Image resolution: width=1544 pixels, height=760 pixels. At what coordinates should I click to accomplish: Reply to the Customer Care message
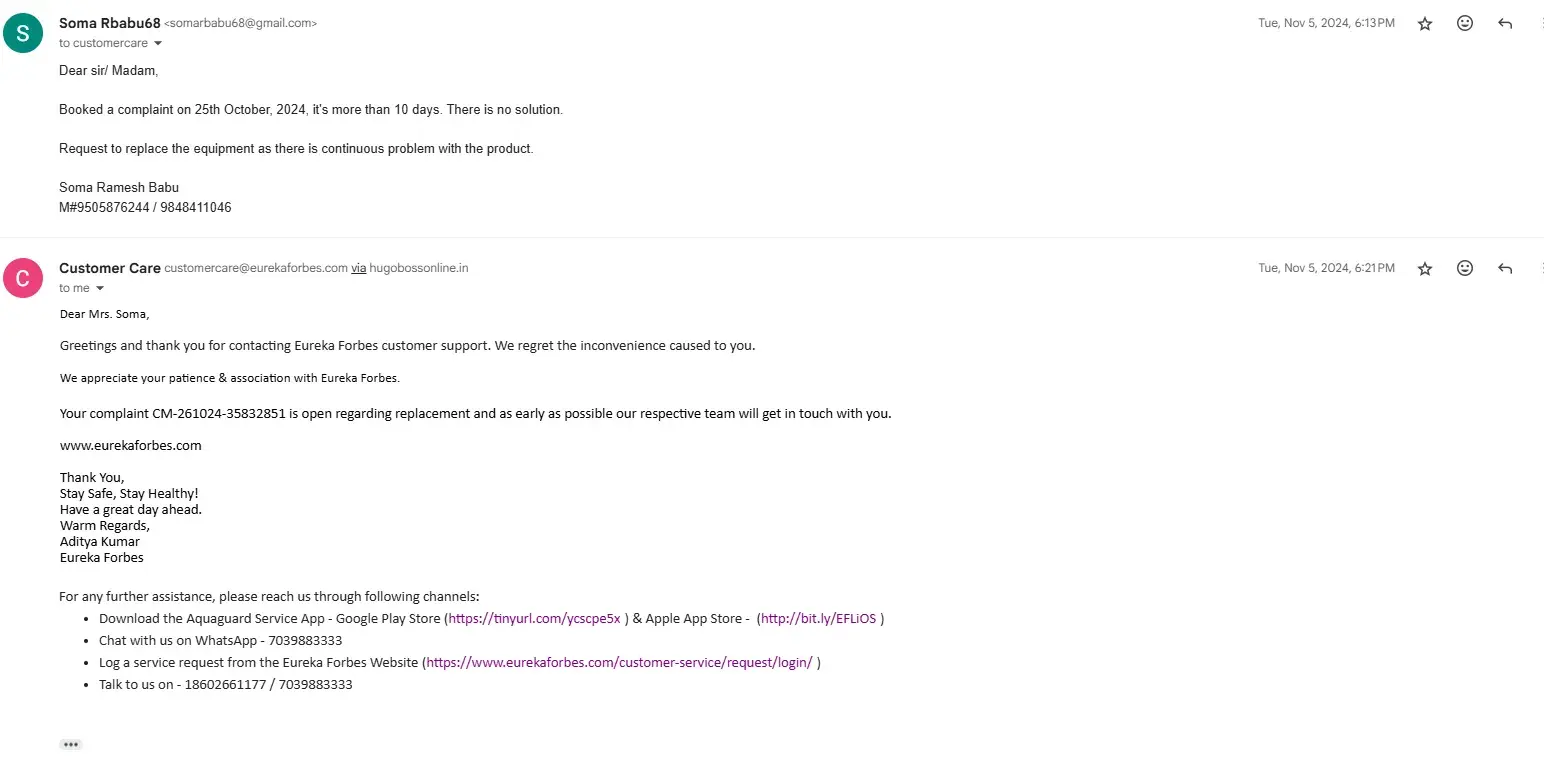pyautogui.click(x=1505, y=269)
